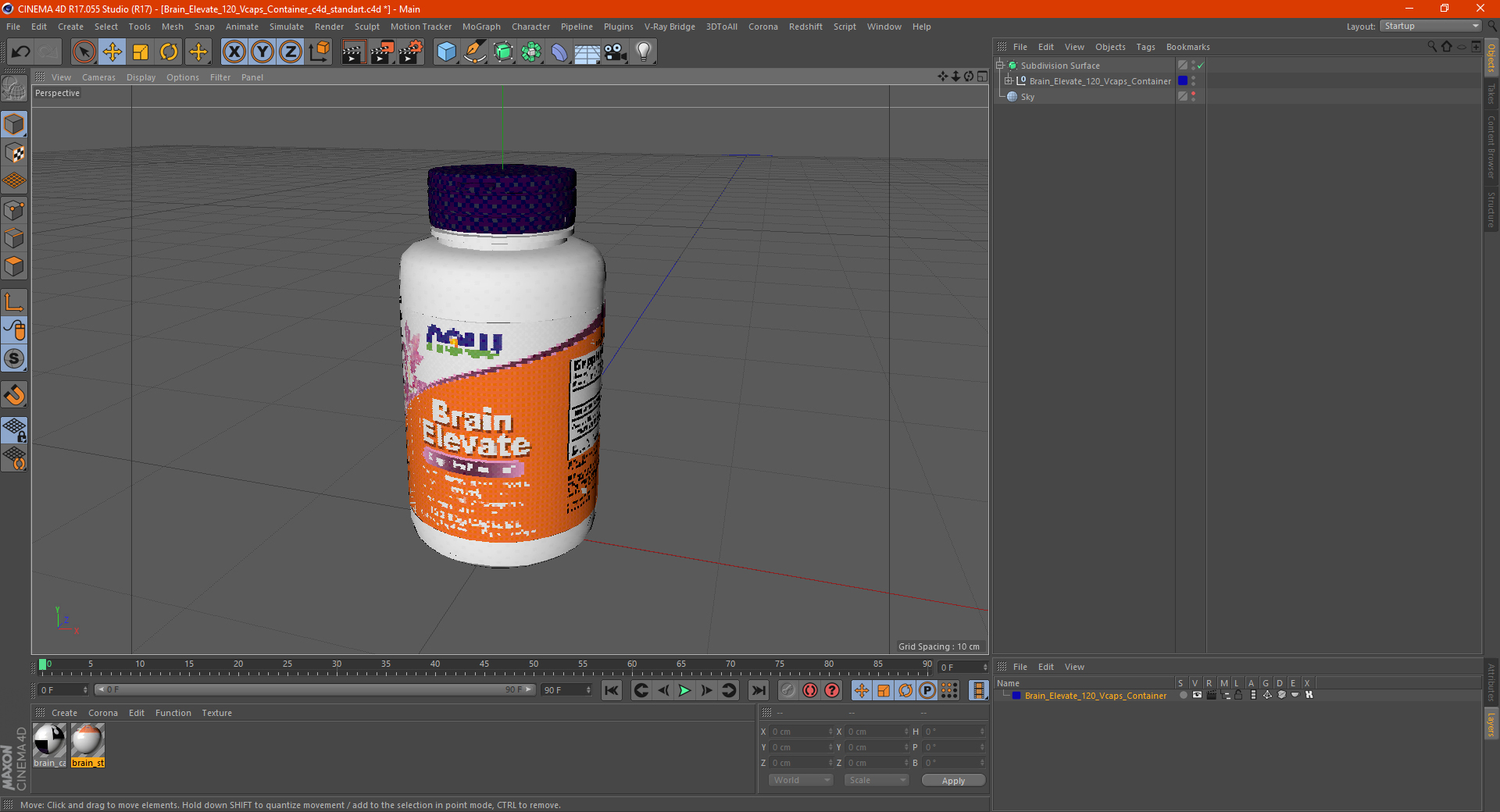Toggle Brain_Elevate container visibility dots
The height and width of the screenshot is (812, 1500).
click(1193, 81)
